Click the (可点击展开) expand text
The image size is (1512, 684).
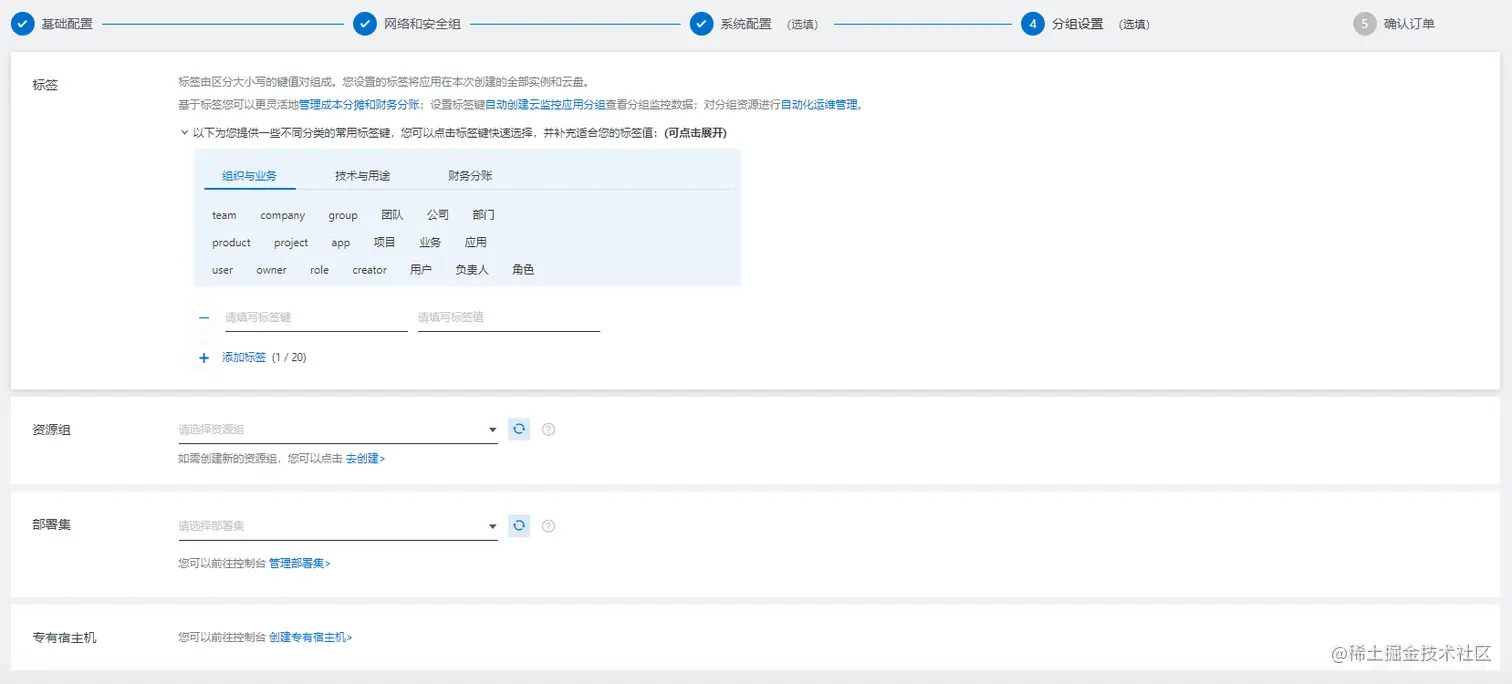696,132
